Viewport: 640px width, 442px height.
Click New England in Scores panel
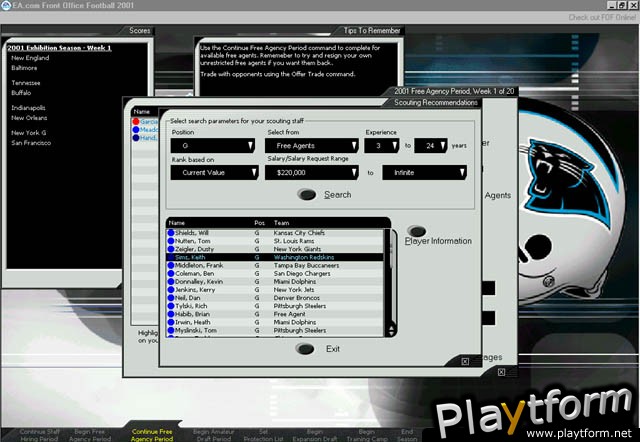point(30,58)
